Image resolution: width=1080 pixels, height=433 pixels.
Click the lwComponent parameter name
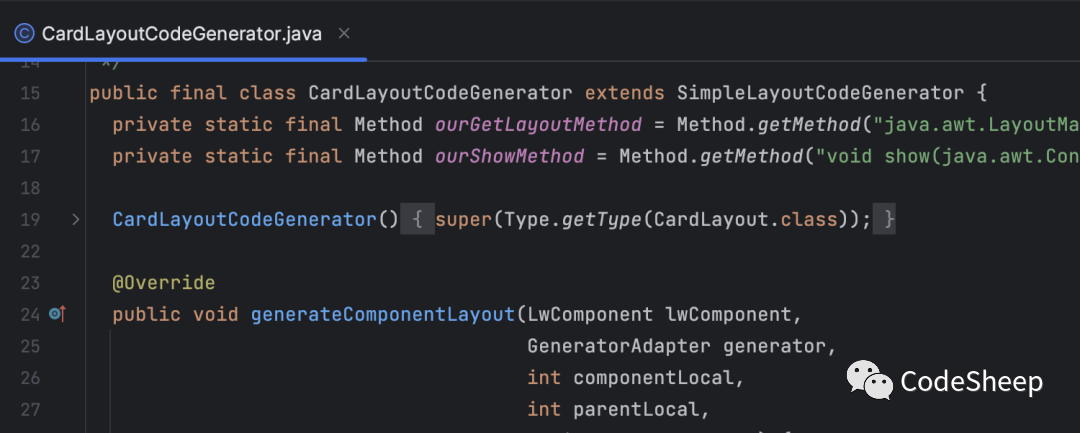(728, 315)
